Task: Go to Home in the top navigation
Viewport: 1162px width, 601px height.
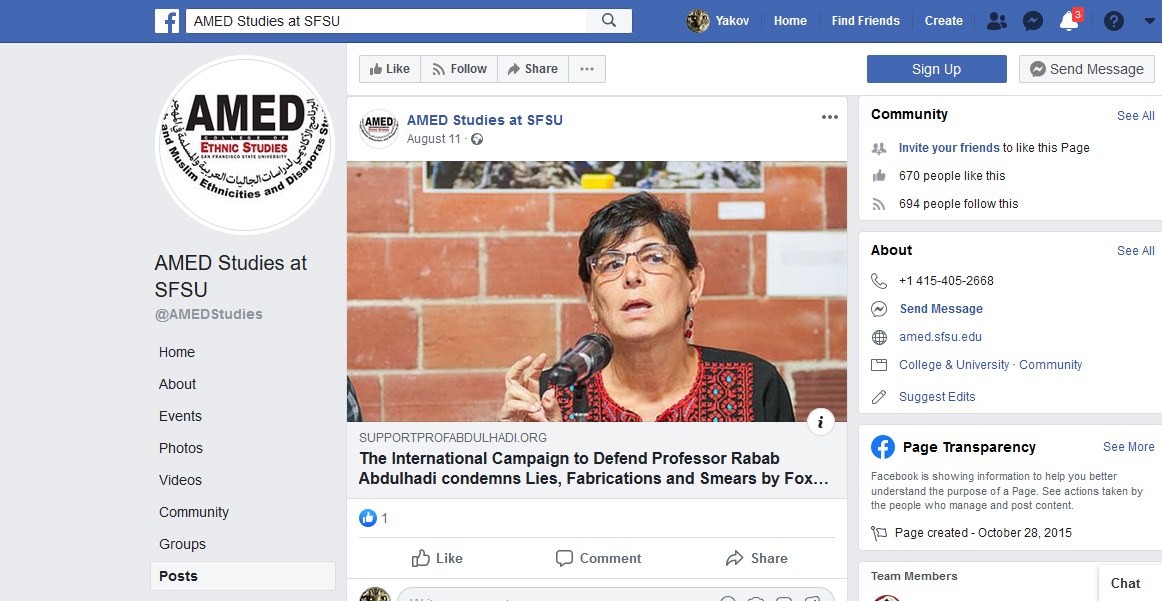Action: 790,21
